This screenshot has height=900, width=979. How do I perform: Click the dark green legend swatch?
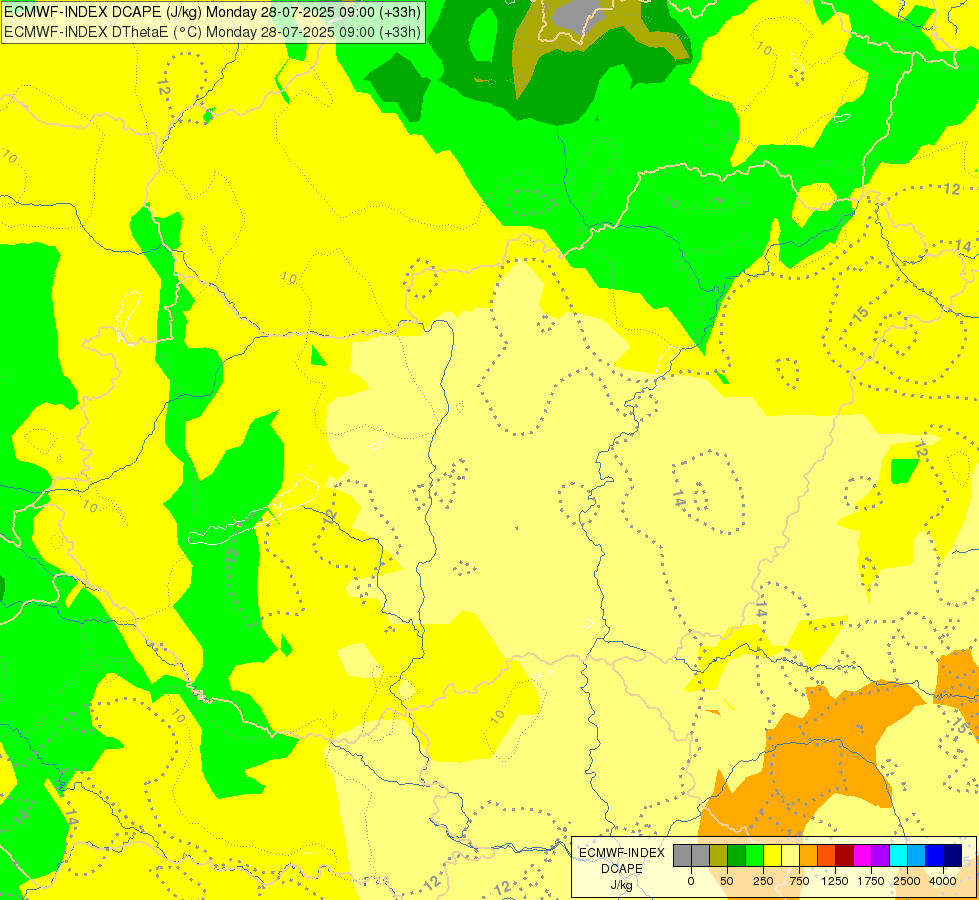point(737,855)
